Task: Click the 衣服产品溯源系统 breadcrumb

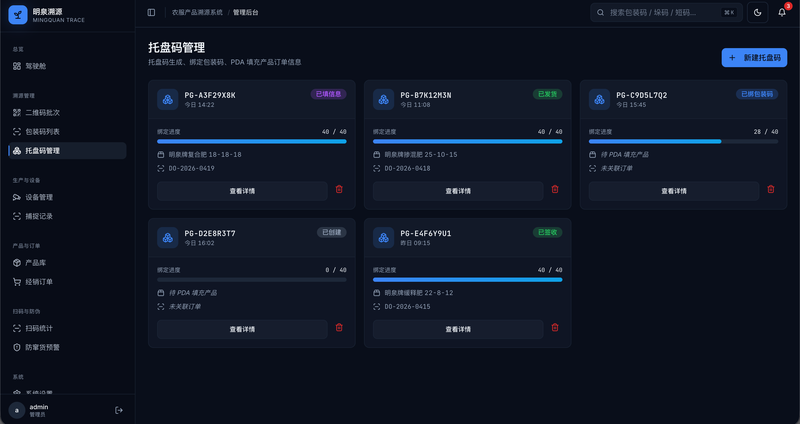Action: tap(197, 12)
